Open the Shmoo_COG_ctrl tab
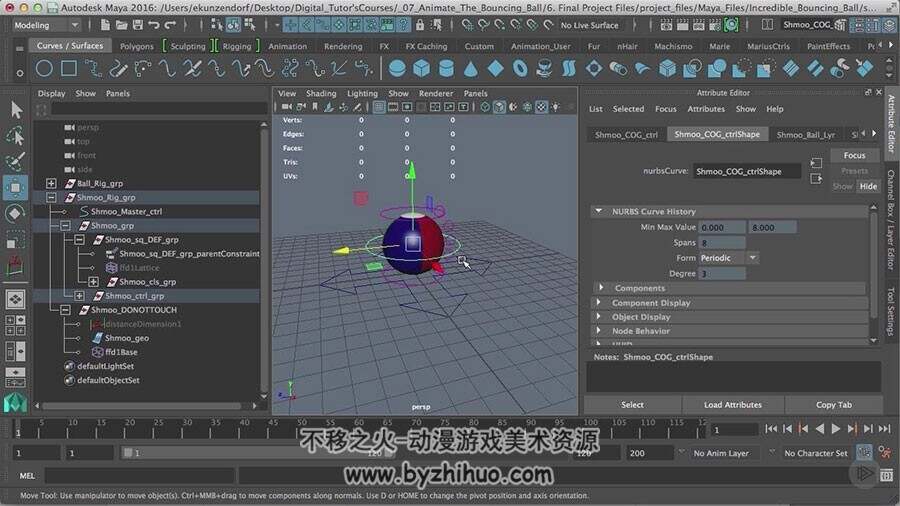 coord(626,135)
